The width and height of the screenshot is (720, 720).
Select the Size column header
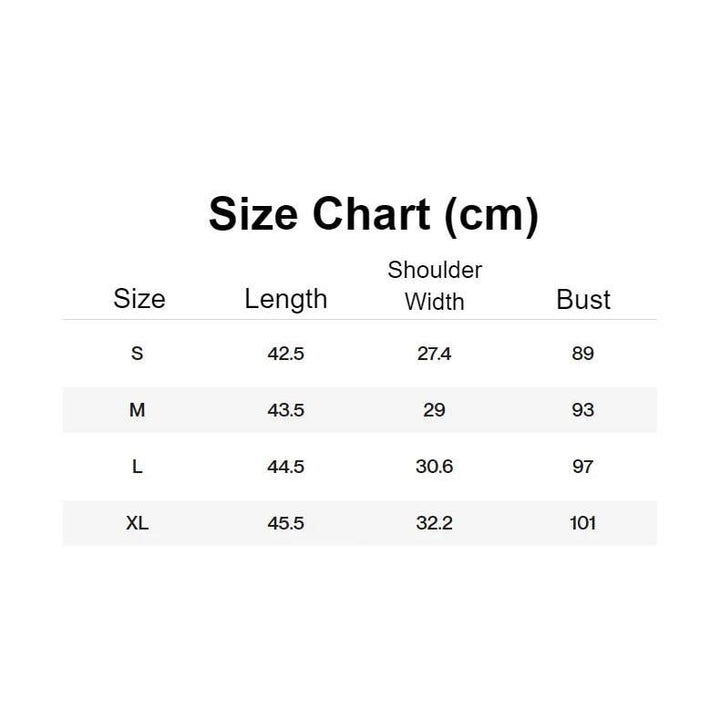tap(139, 299)
